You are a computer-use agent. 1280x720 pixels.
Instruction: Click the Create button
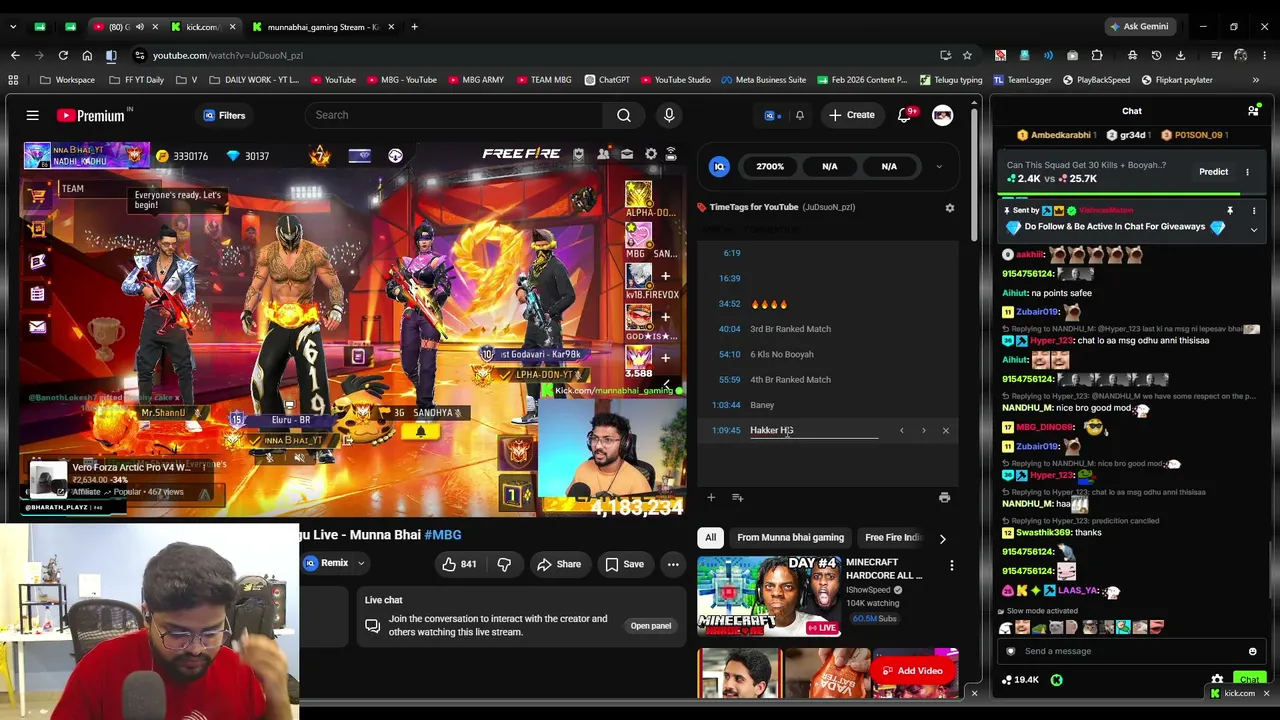[851, 115]
